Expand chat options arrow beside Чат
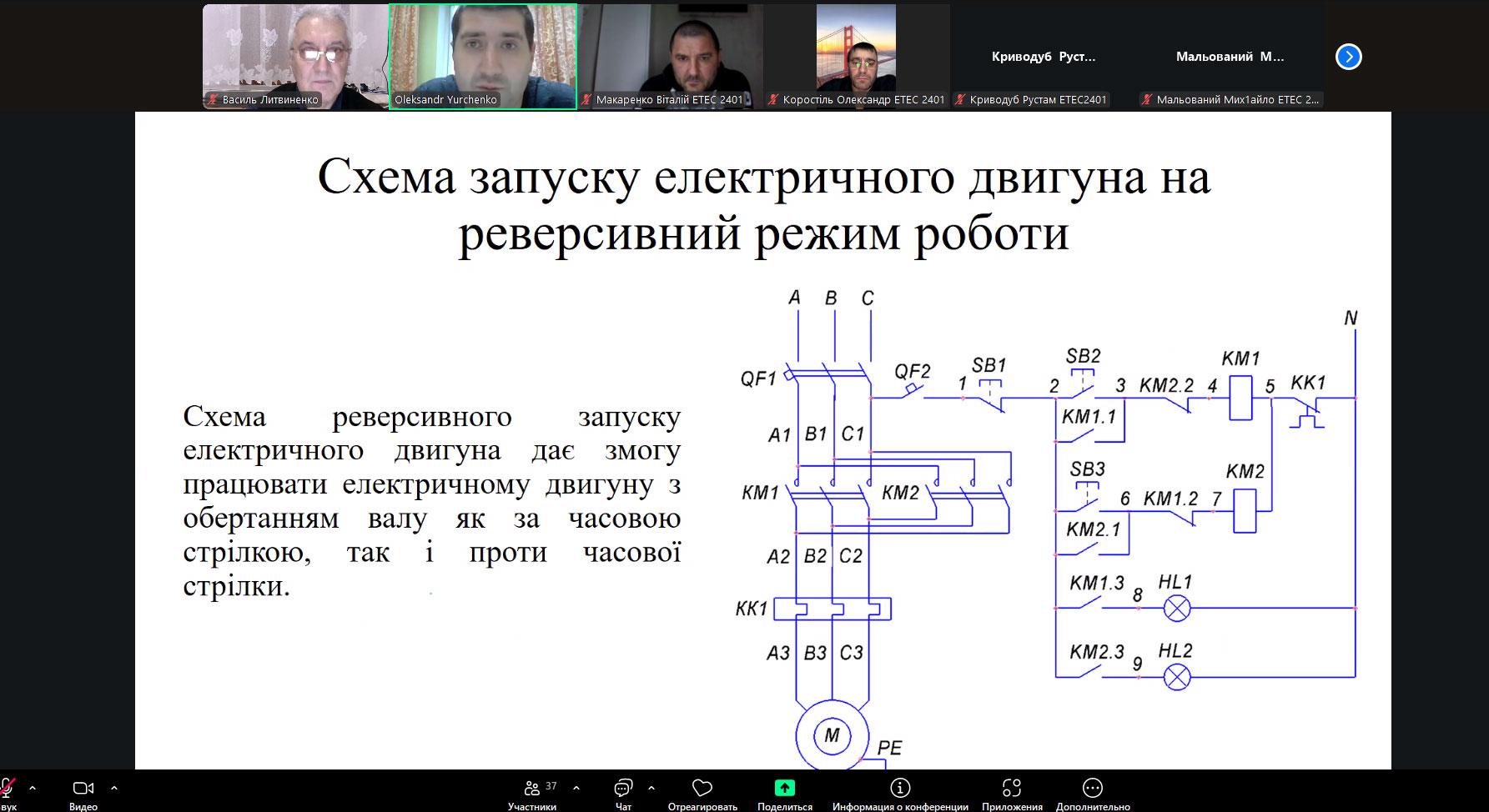 coord(651,788)
